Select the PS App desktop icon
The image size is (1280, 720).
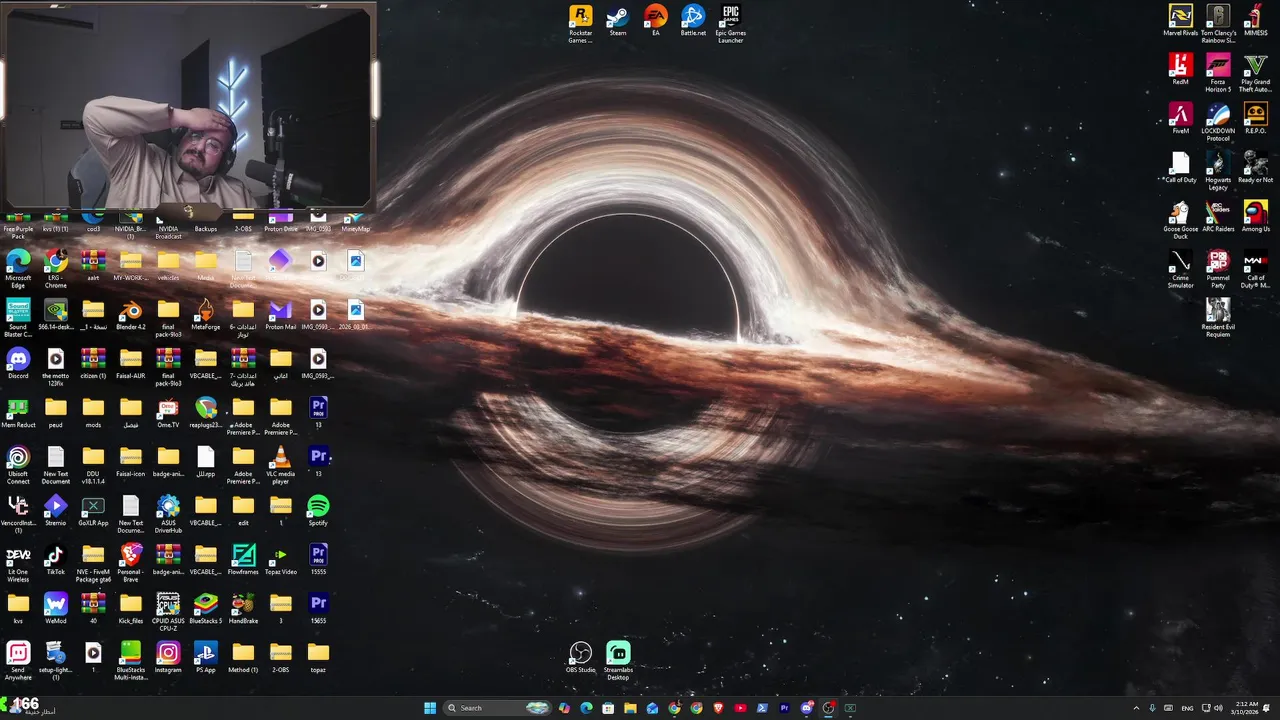pos(205,657)
